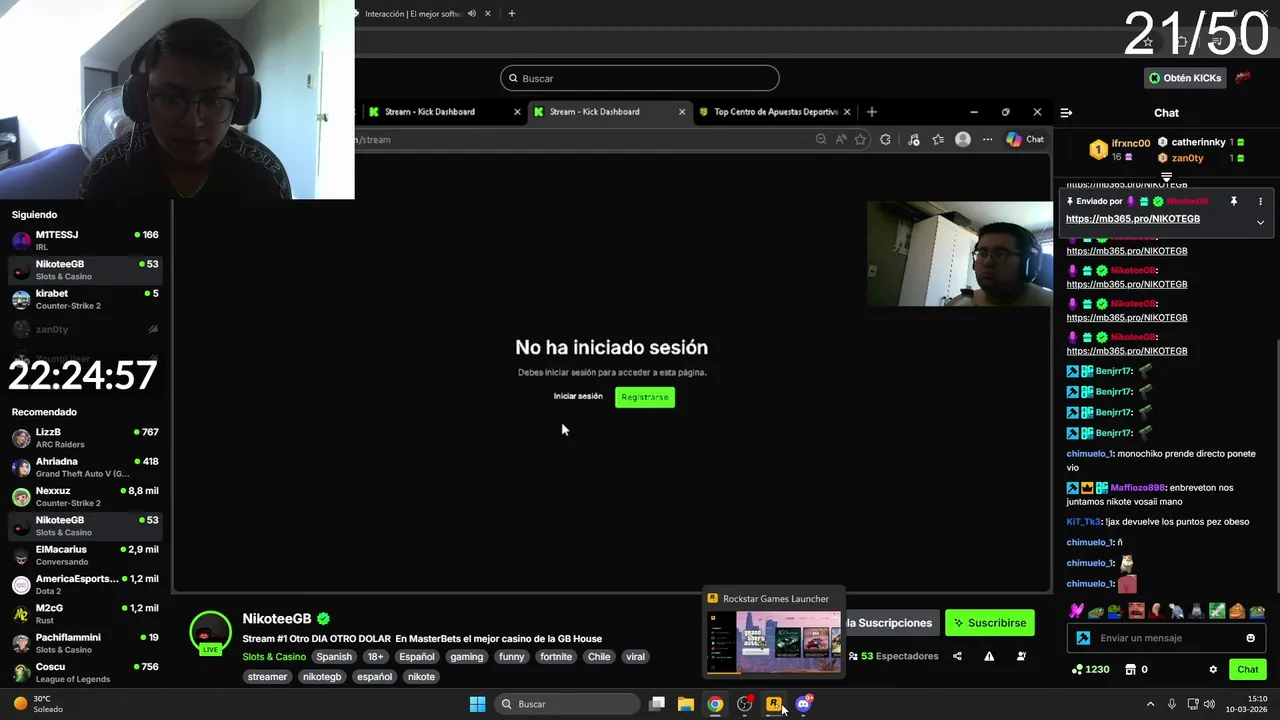
Task: Click the fortnite tag
Action: coord(556,657)
